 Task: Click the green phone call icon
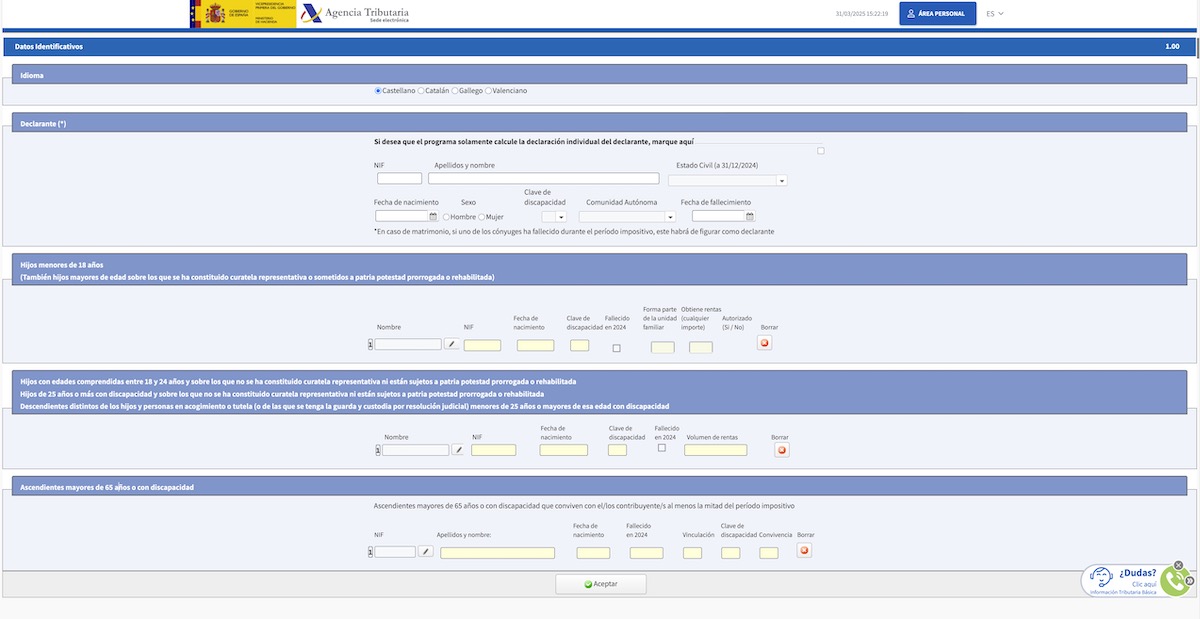click(1176, 581)
